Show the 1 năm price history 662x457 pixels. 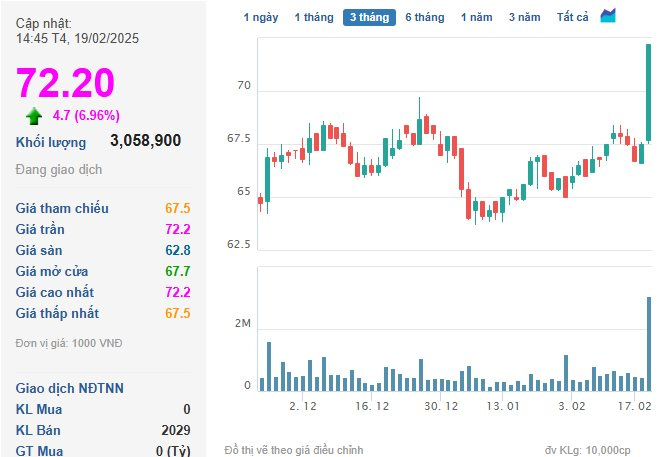tap(477, 17)
